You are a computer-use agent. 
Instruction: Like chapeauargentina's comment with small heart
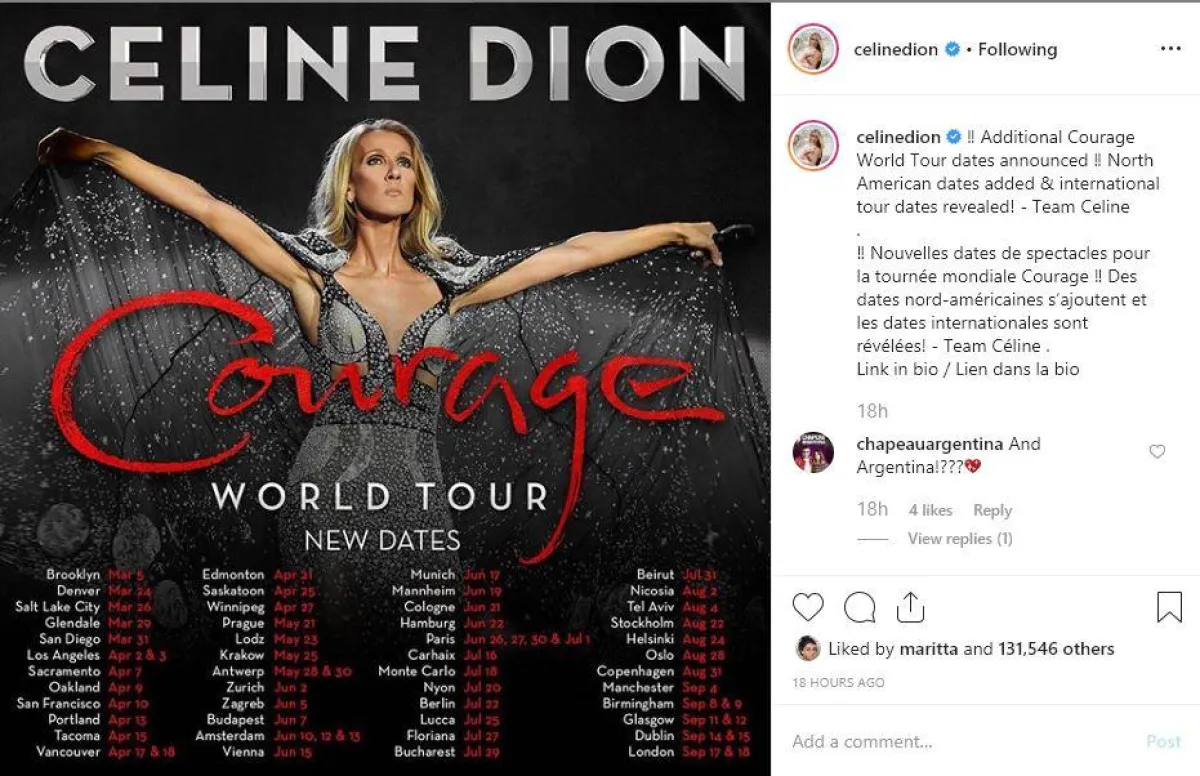click(x=1157, y=452)
